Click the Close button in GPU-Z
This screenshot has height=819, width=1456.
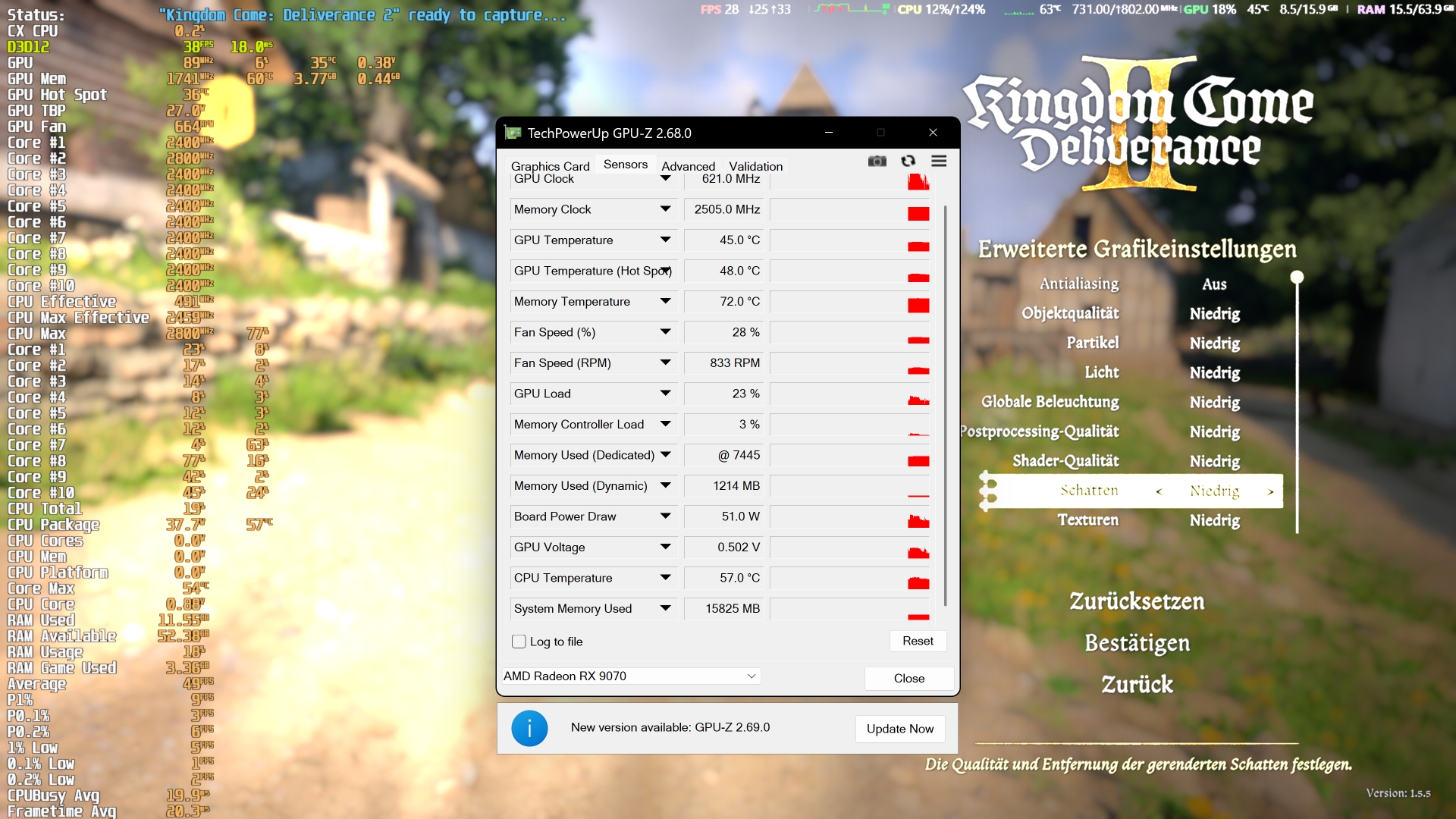(908, 678)
